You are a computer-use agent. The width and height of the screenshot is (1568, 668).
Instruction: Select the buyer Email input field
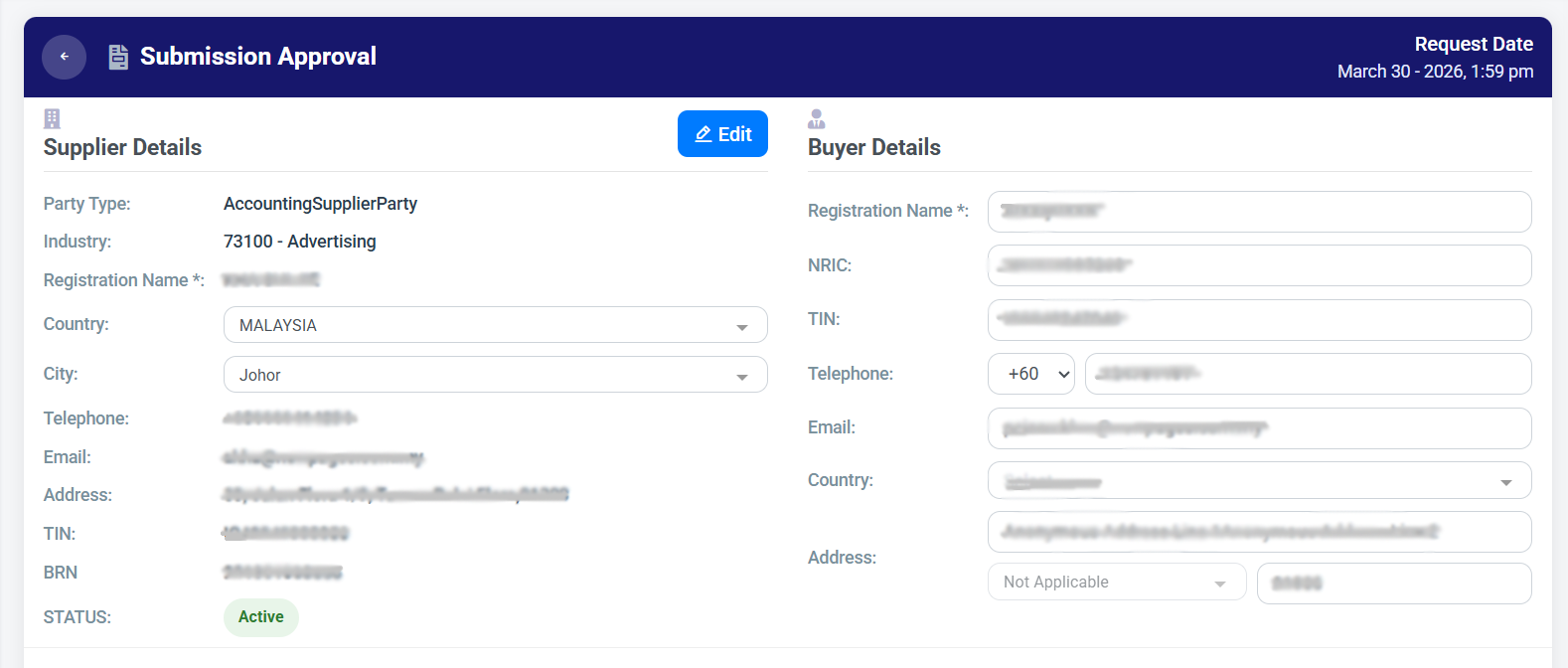click(1259, 428)
